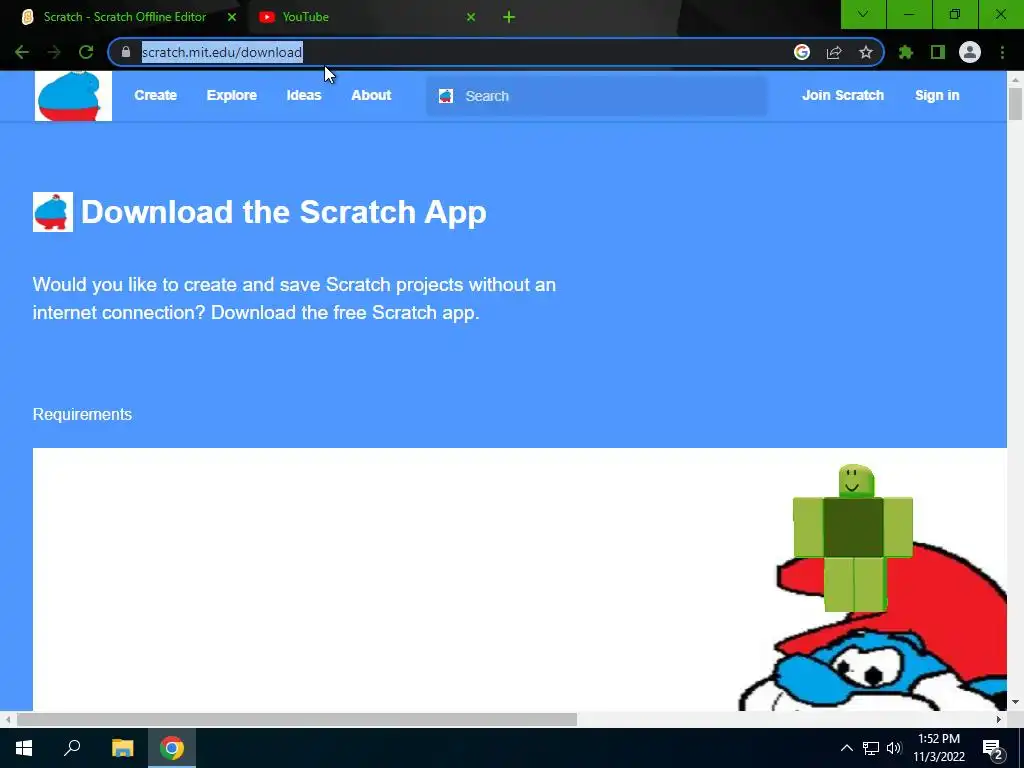Open a new tab with plus button

pyautogui.click(x=509, y=17)
